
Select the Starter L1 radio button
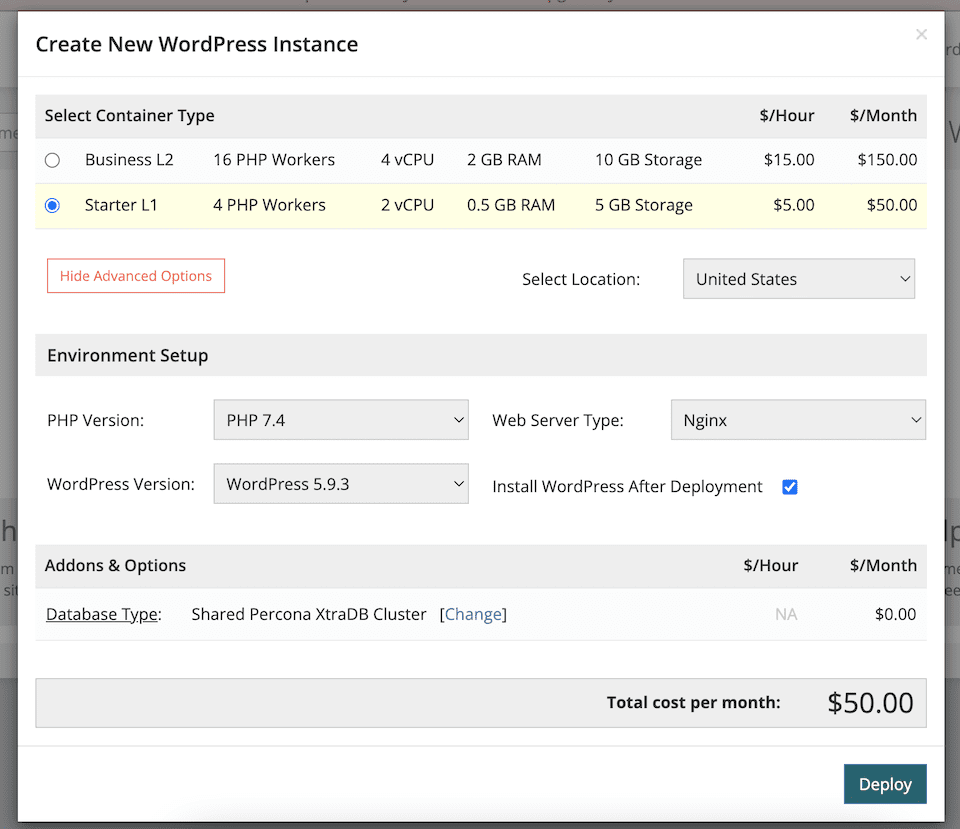click(54, 205)
